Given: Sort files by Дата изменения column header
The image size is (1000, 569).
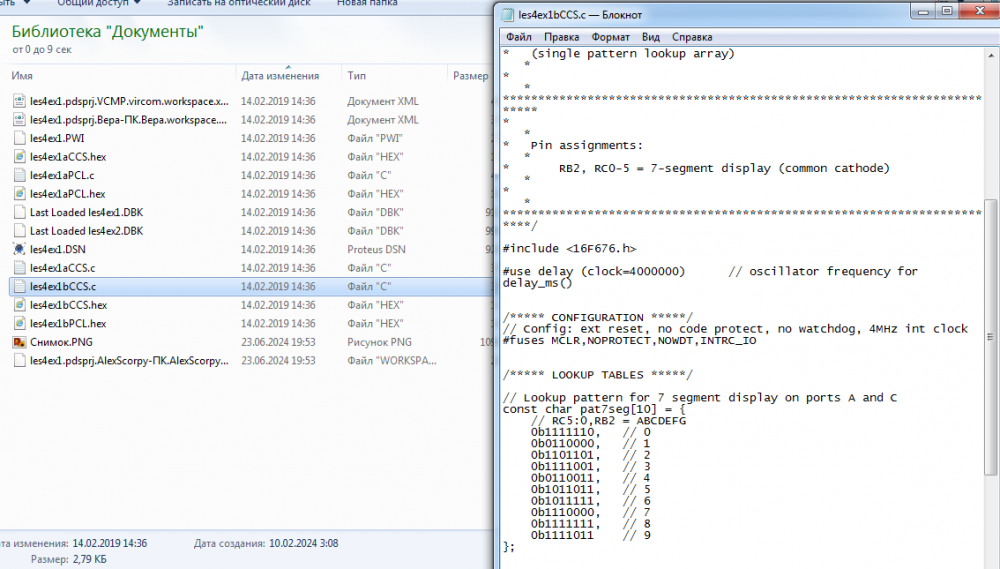Looking at the screenshot, I should click(x=280, y=76).
